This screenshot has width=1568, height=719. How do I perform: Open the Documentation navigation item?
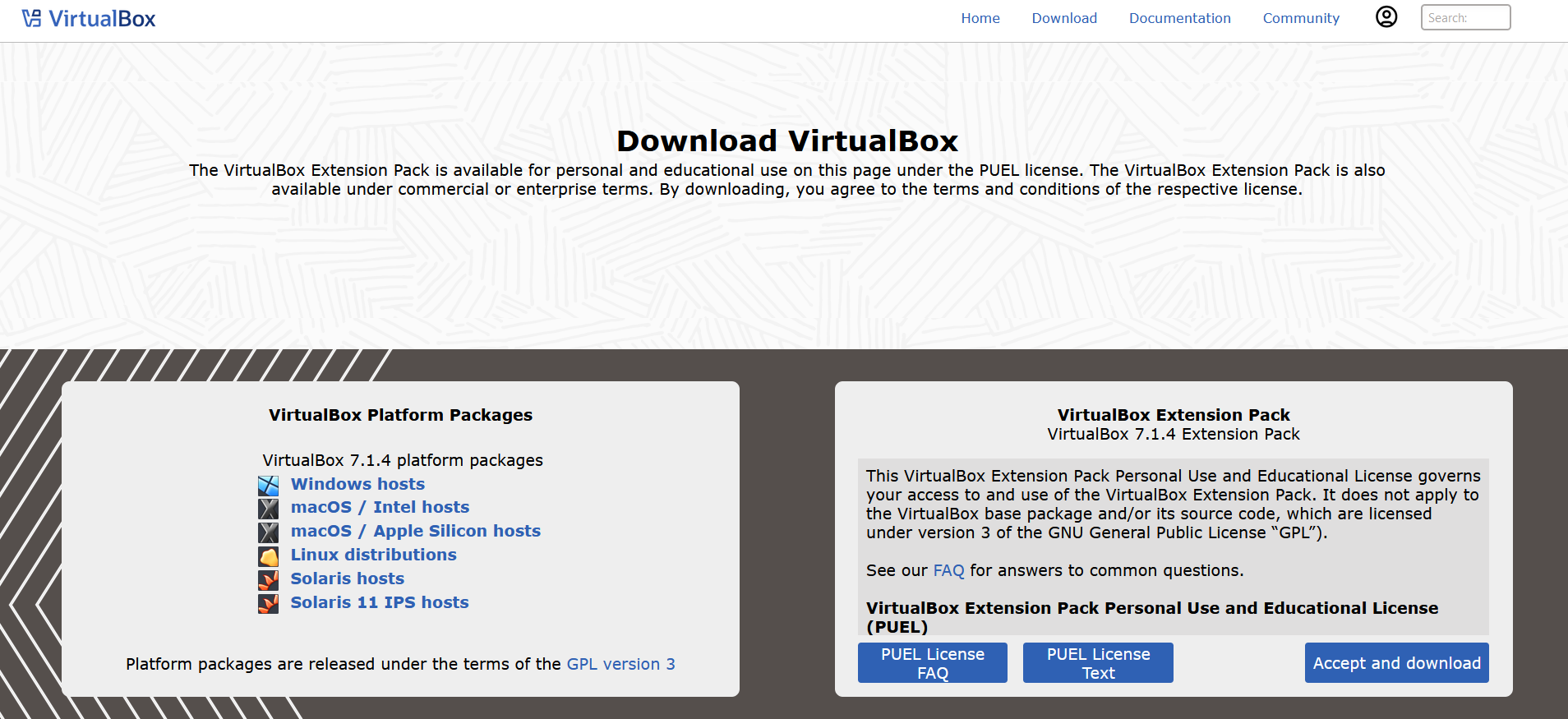click(x=1180, y=18)
